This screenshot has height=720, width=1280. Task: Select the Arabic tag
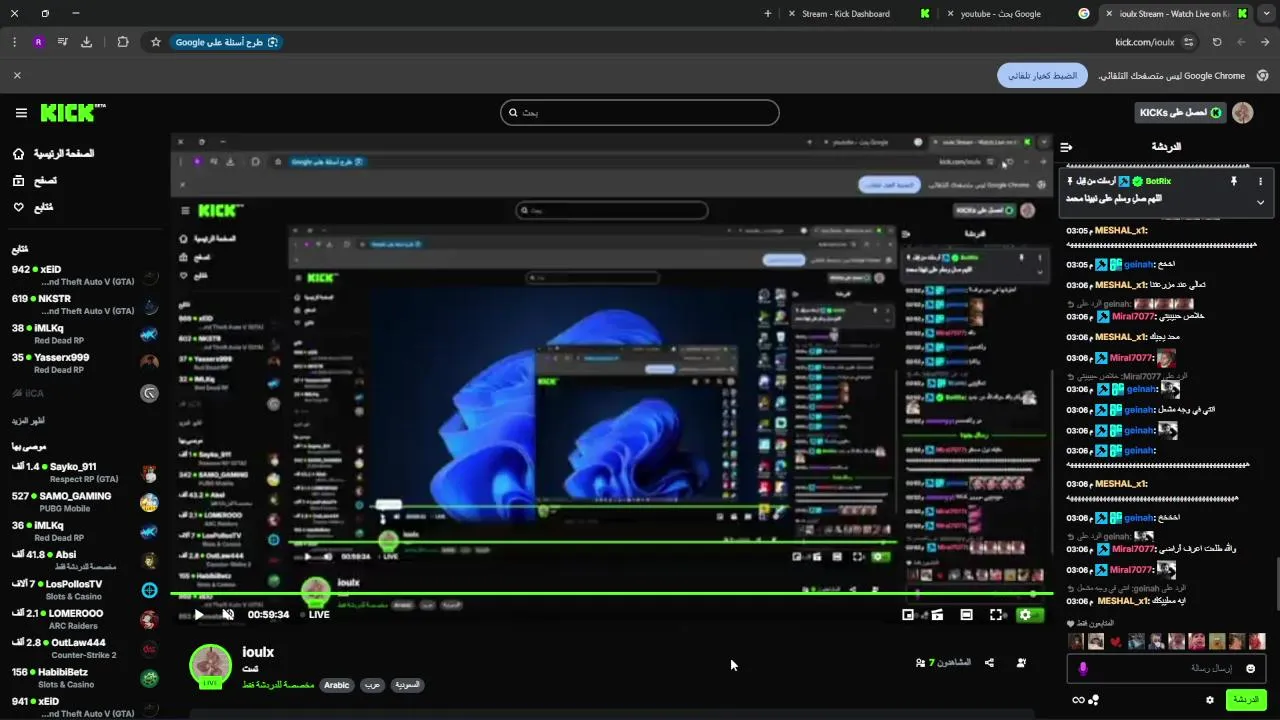337,685
